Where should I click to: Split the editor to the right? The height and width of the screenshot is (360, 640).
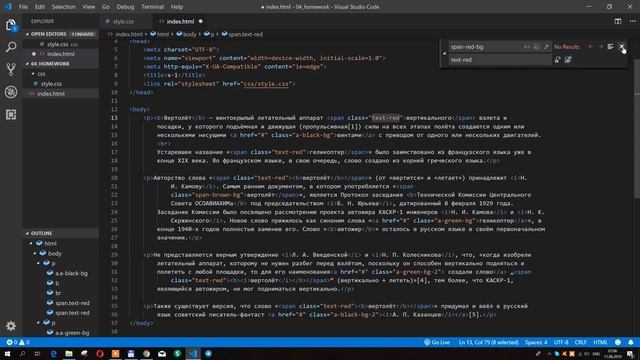click(618, 21)
